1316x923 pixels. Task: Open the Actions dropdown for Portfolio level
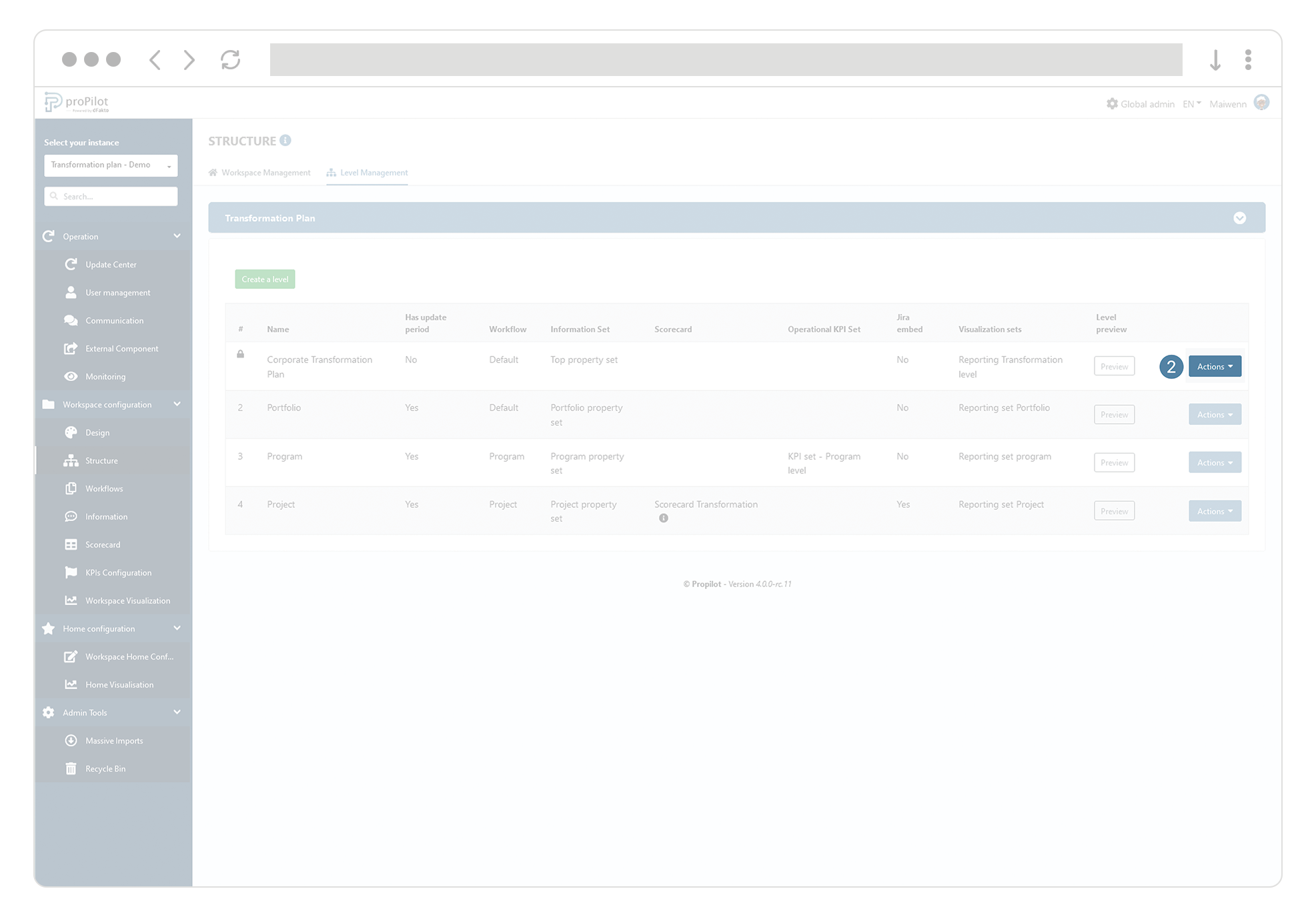[1215, 414]
